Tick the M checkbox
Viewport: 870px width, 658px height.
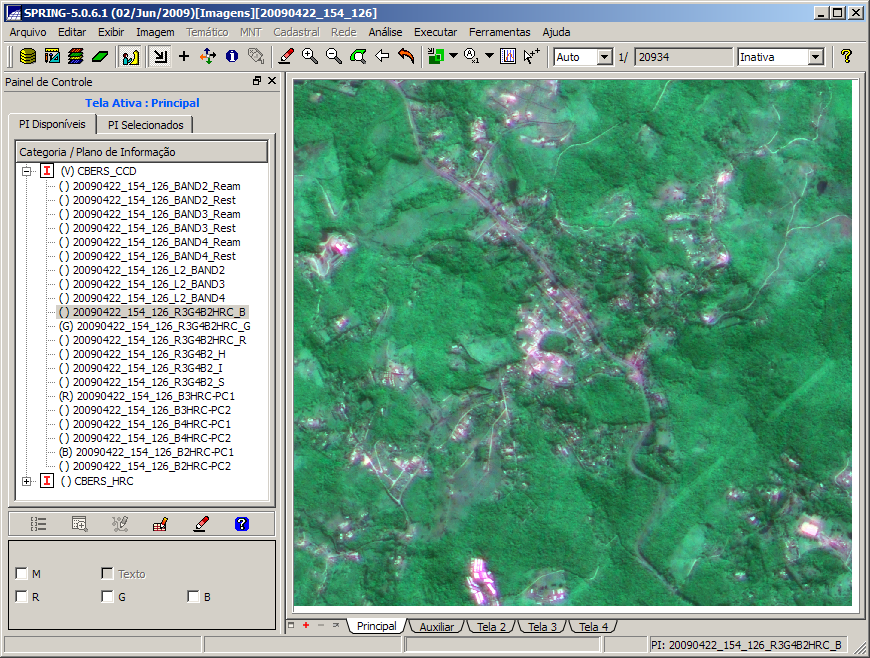(22, 574)
